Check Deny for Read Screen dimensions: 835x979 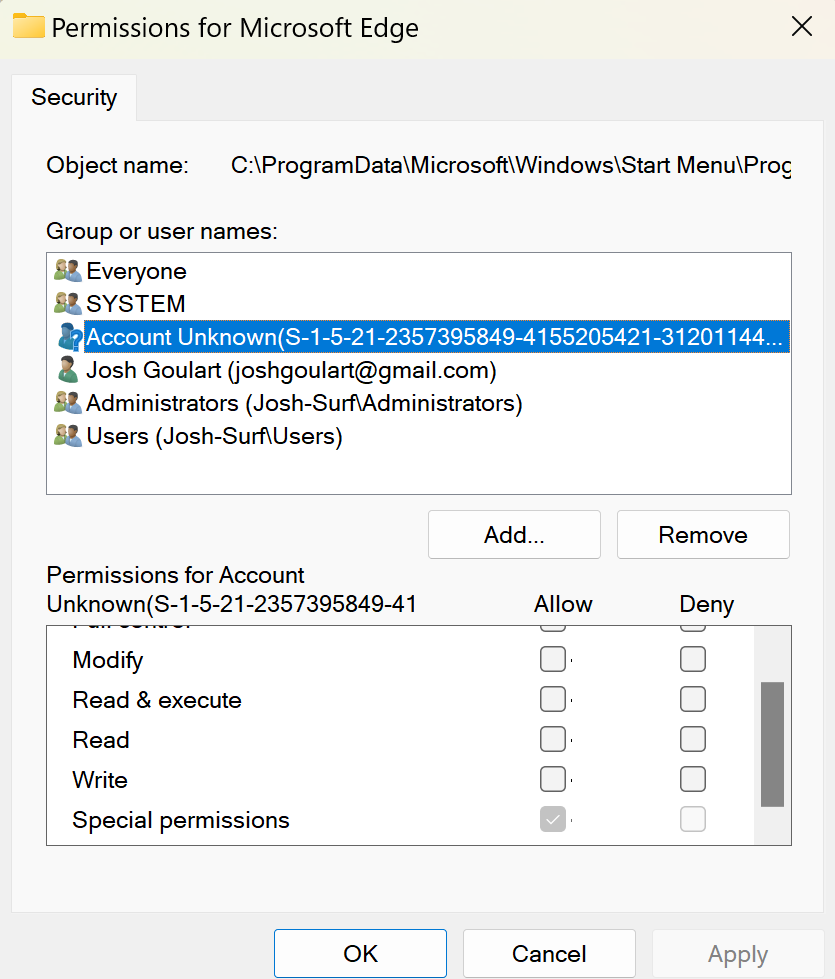click(x=693, y=739)
